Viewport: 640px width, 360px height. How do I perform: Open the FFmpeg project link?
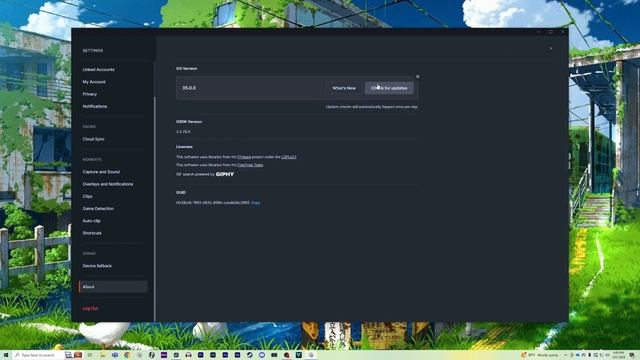[x=244, y=157]
